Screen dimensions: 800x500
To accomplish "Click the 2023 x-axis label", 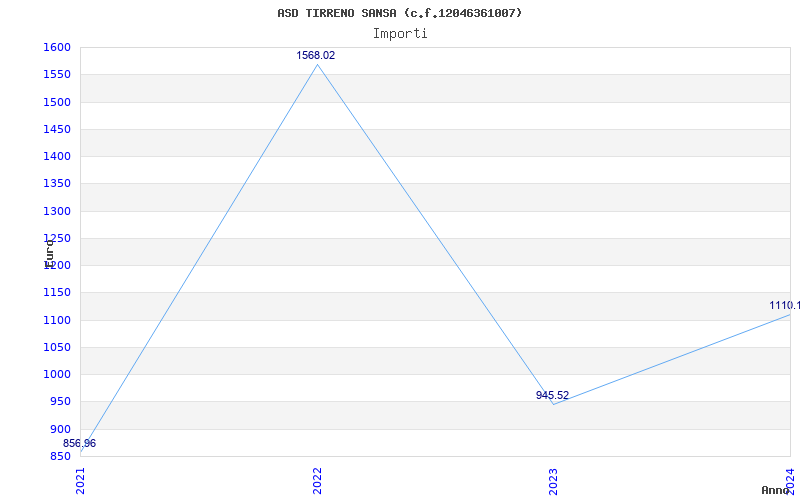I will tap(554, 481).
